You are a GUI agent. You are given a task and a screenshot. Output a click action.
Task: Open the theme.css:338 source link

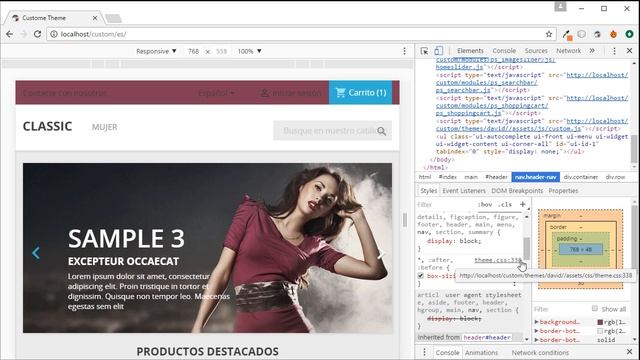point(498,260)
